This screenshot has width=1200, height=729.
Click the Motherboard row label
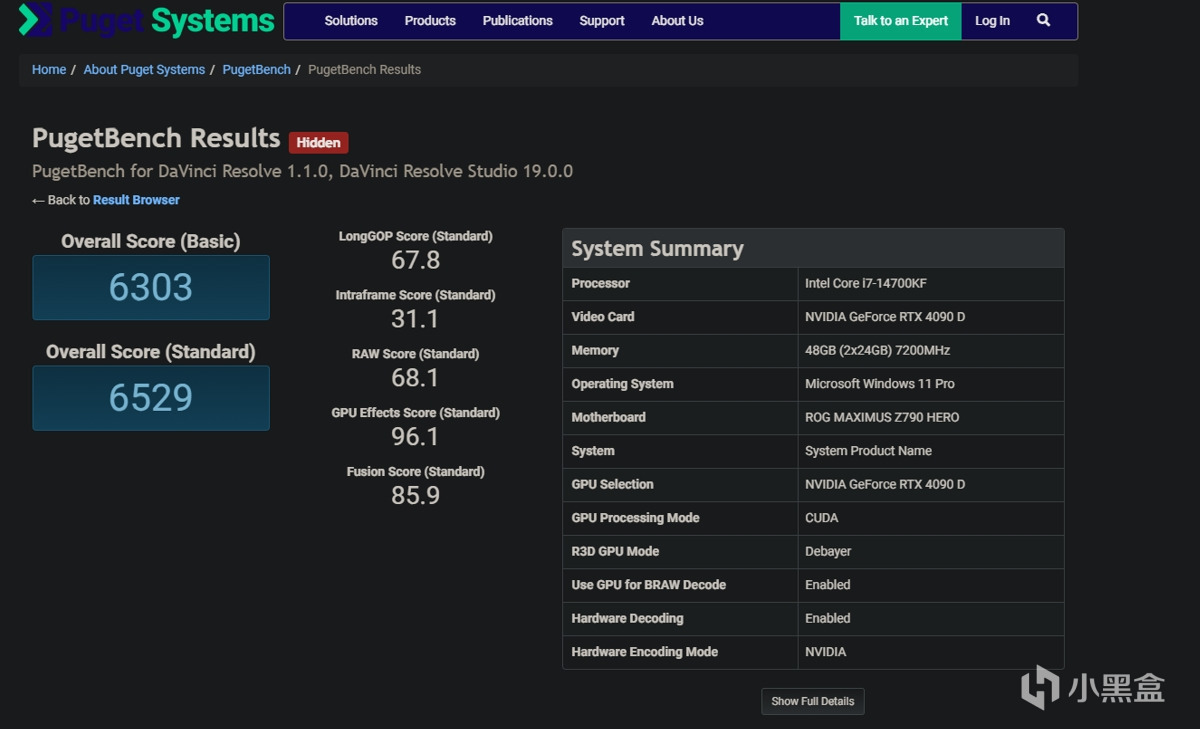coord(608,418)
